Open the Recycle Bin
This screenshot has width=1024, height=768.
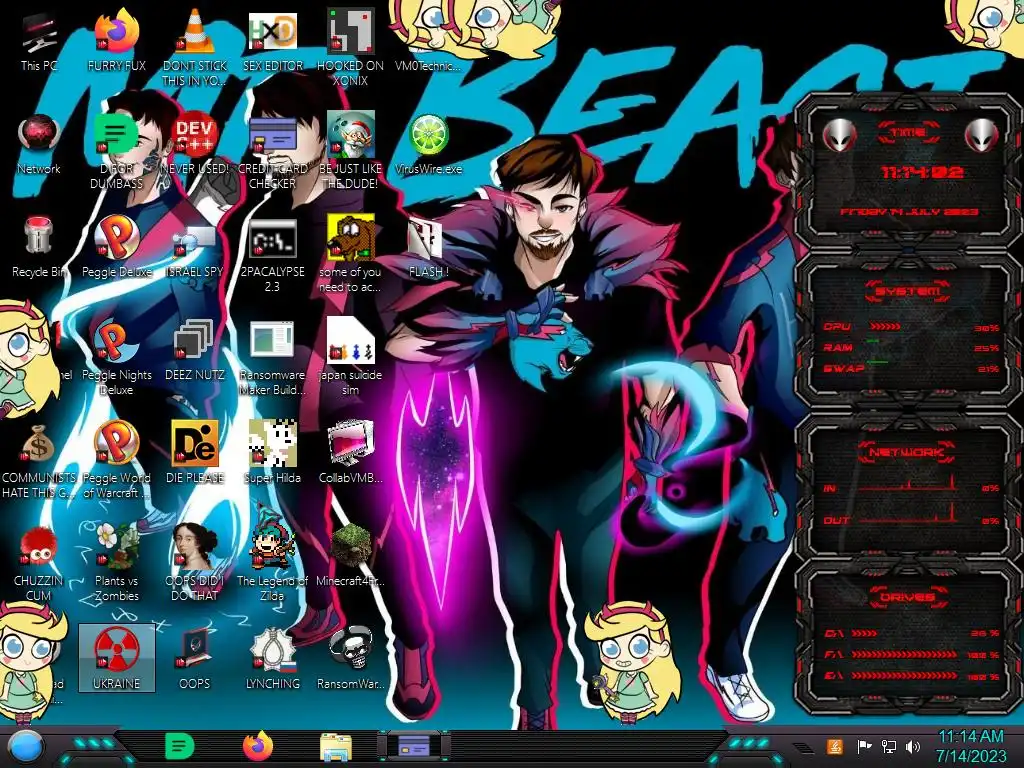pyautogui.click(x=39, y=248)
